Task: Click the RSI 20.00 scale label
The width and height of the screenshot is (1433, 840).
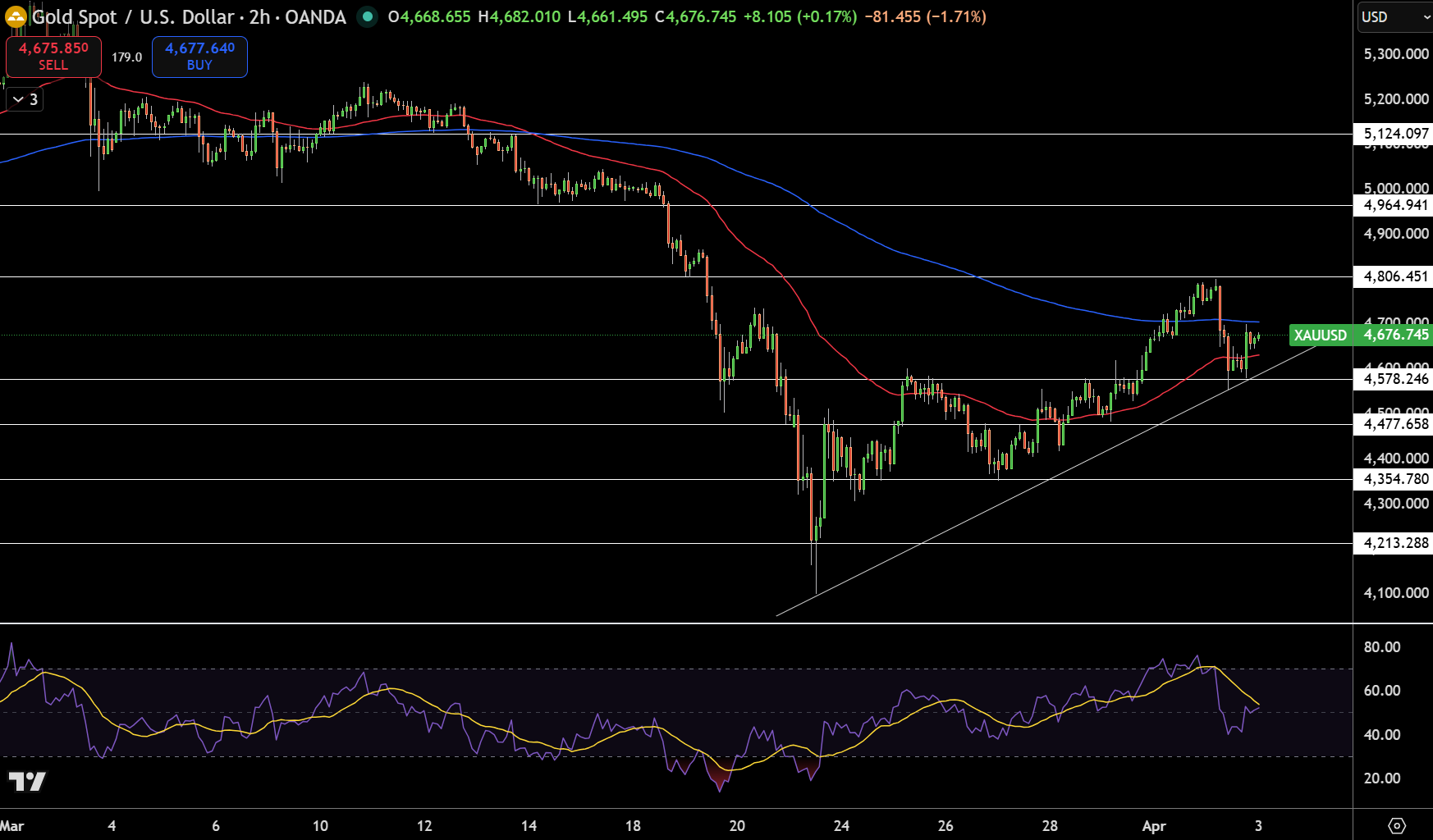Action: click(x=1382, y=778)
